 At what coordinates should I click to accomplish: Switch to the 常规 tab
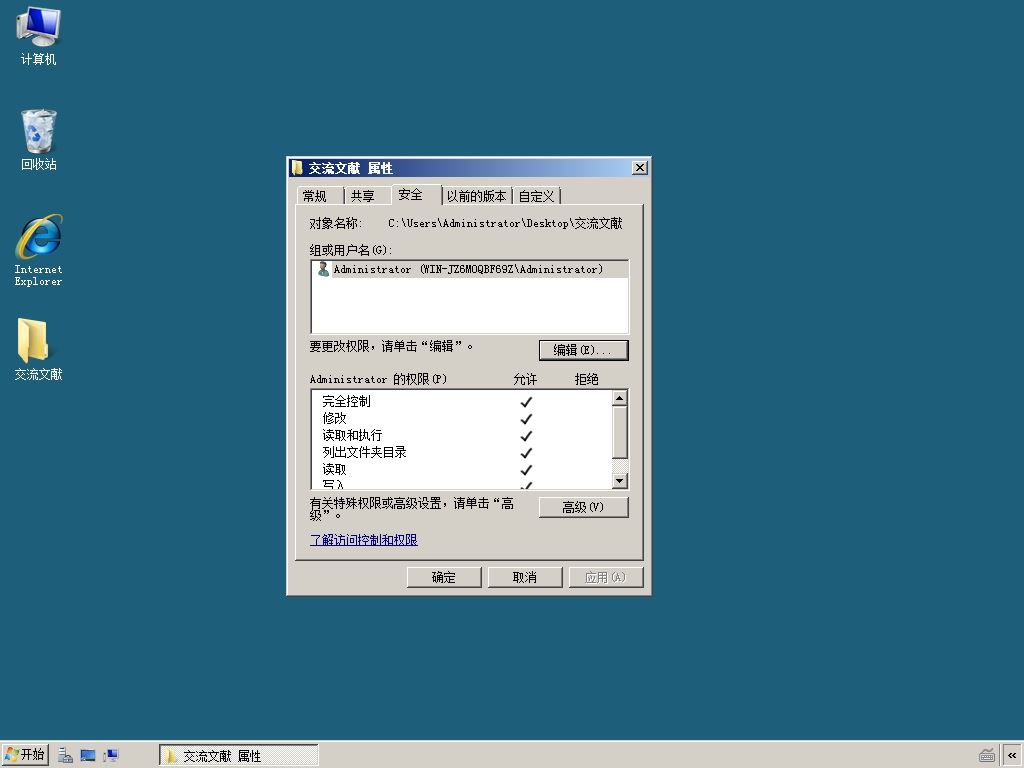319,196
